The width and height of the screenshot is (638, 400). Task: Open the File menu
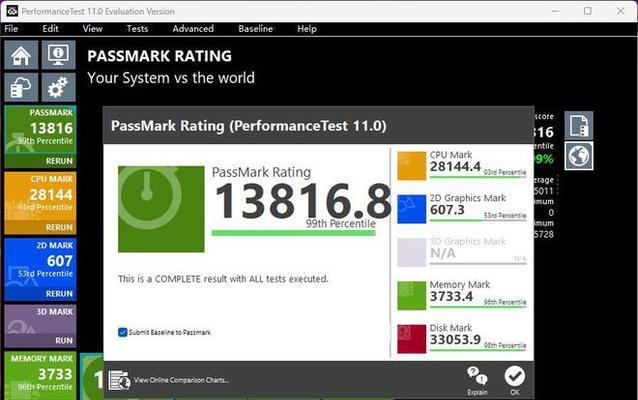[x=11, y=28]
